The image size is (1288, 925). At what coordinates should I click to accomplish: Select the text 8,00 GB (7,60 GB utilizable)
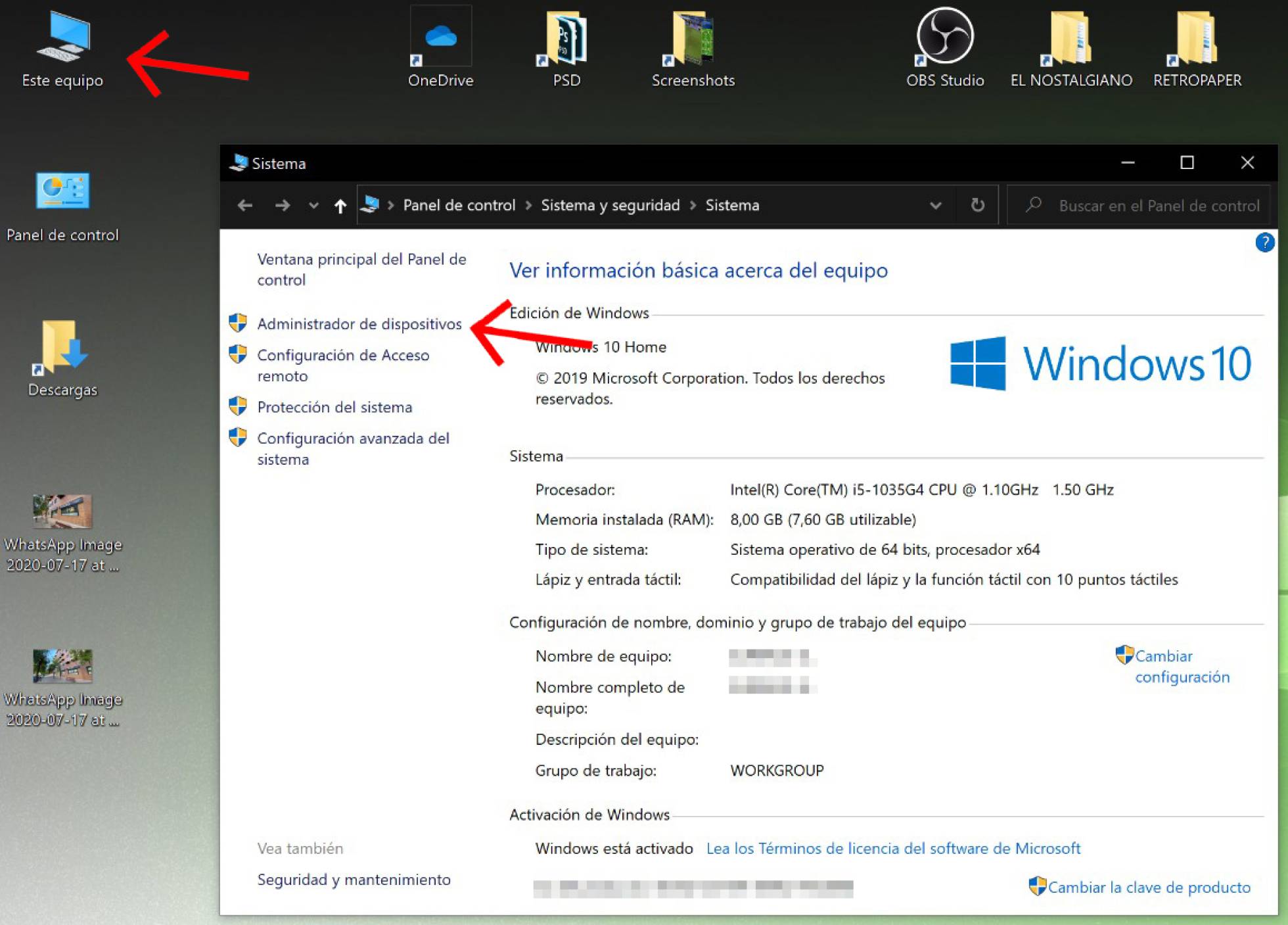coord(823,519)
